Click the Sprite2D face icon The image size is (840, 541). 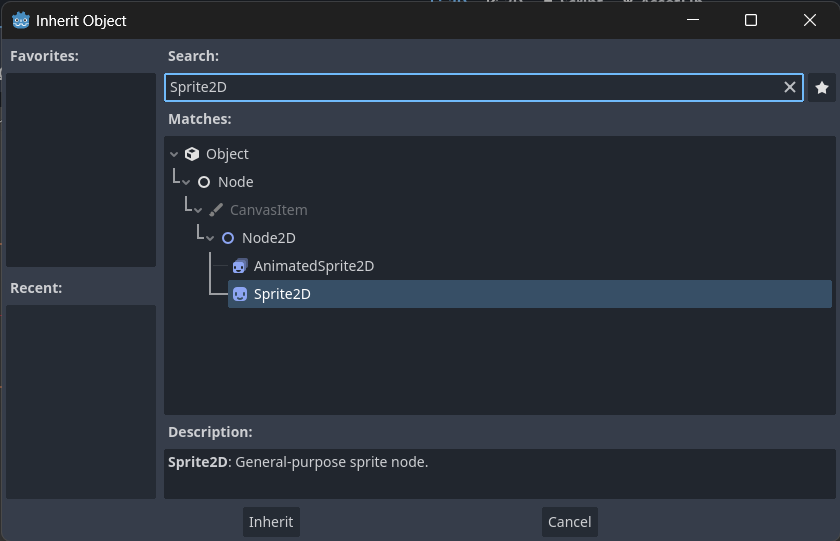(x=240, y=294)
